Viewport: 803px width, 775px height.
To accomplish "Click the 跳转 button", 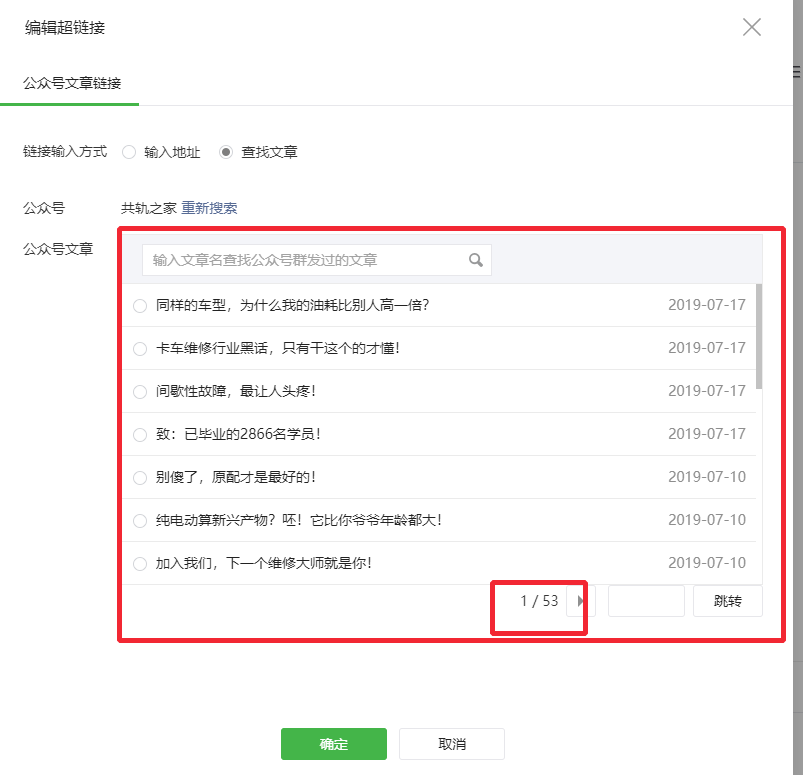I will pos(727,601).
